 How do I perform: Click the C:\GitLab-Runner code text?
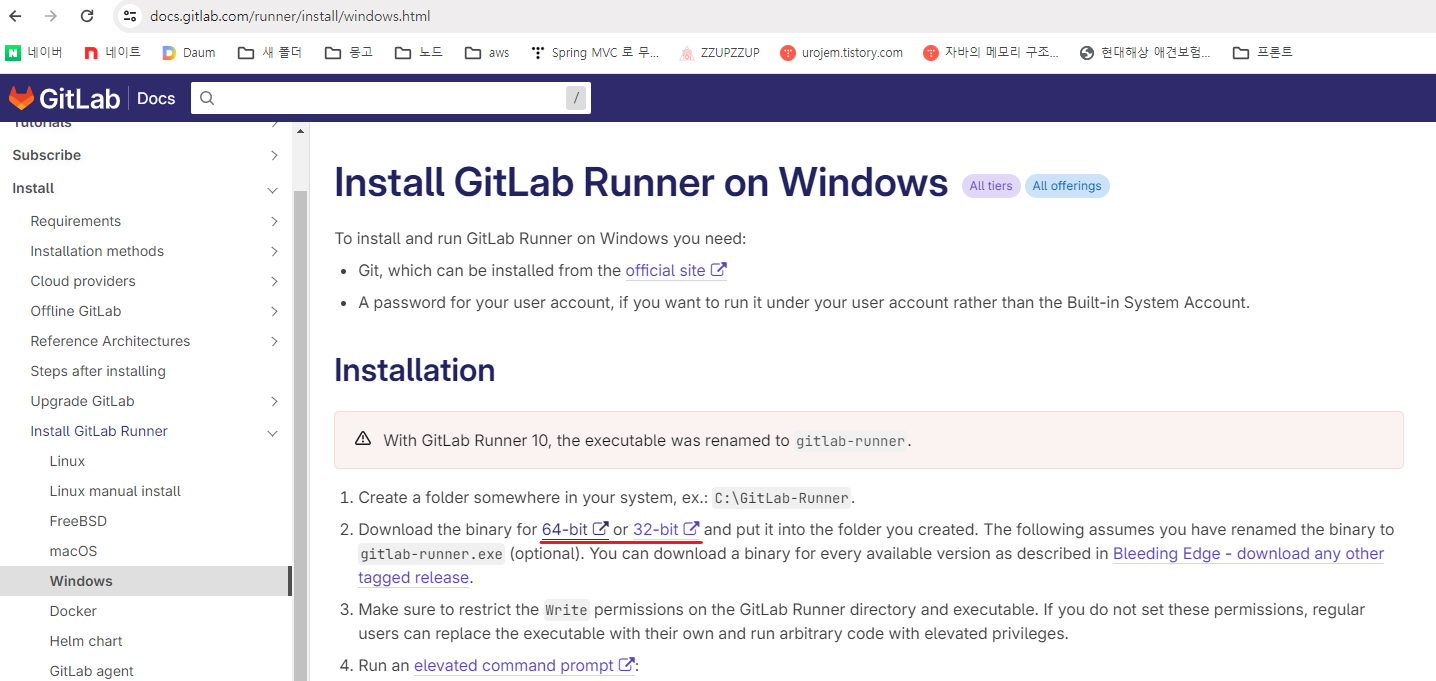[783, 497]
